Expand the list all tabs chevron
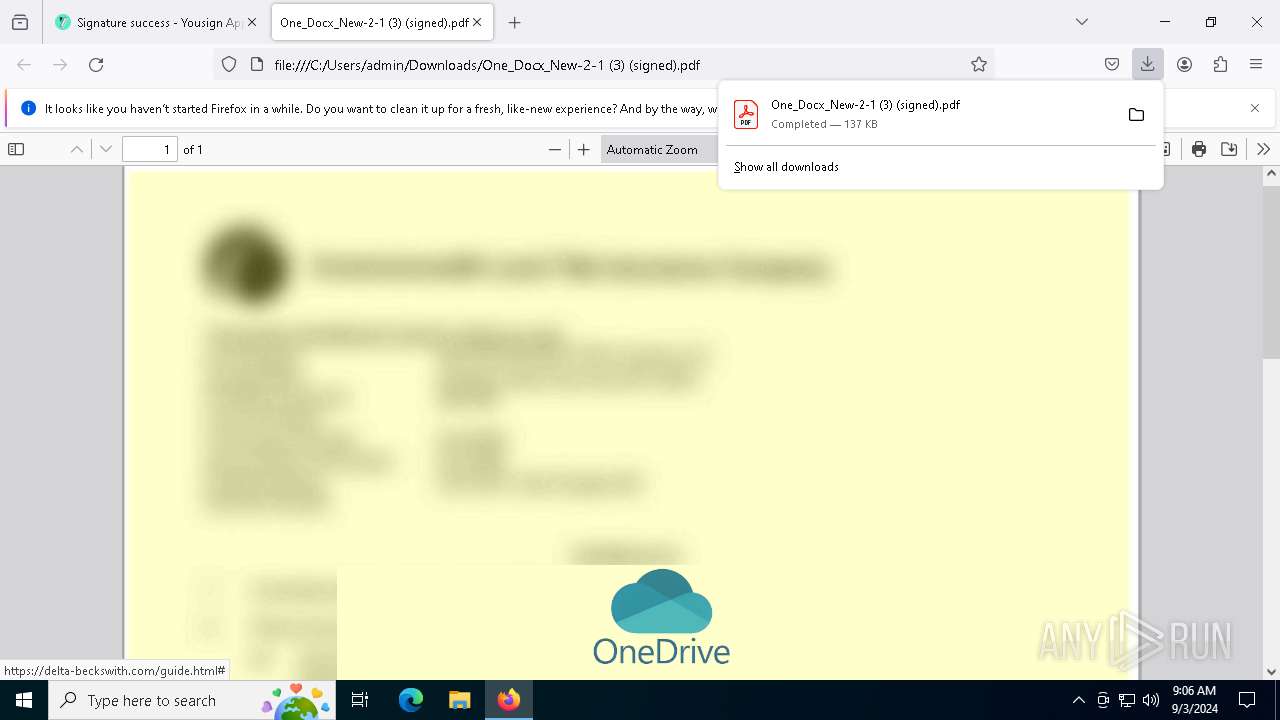Viewport: 1280px width, 720px height. [x=1082, y=22]
